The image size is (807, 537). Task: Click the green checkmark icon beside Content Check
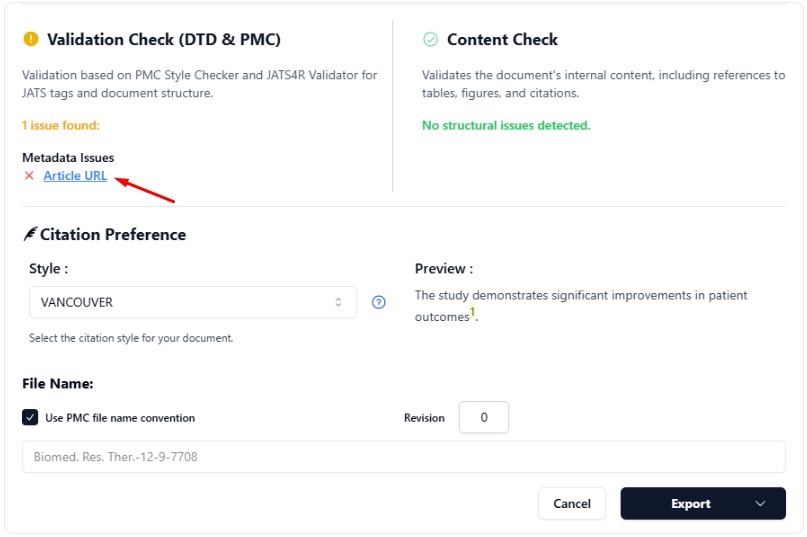point(430,40)
